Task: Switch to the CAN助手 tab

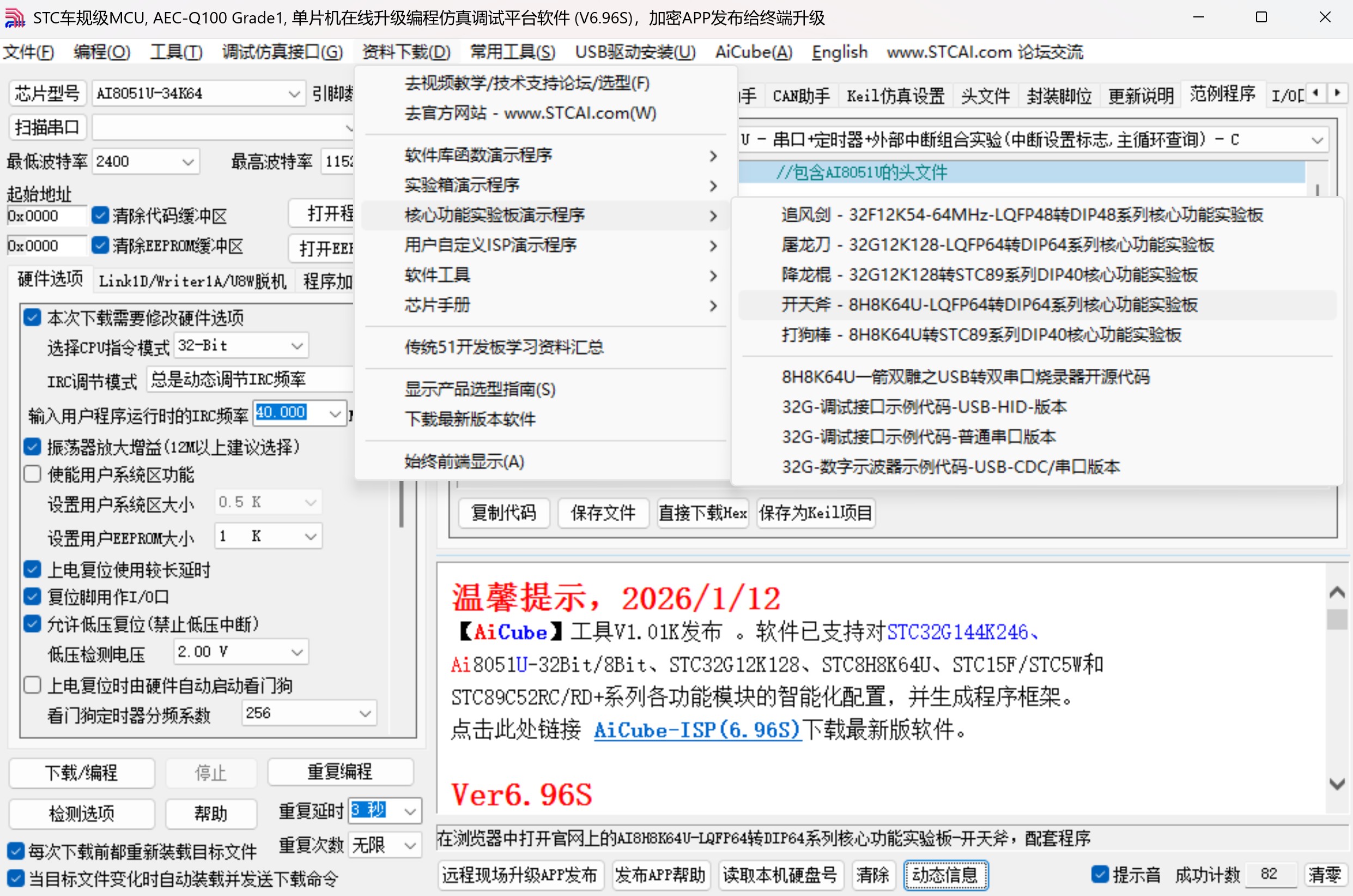Action: [x=800, y=95]
